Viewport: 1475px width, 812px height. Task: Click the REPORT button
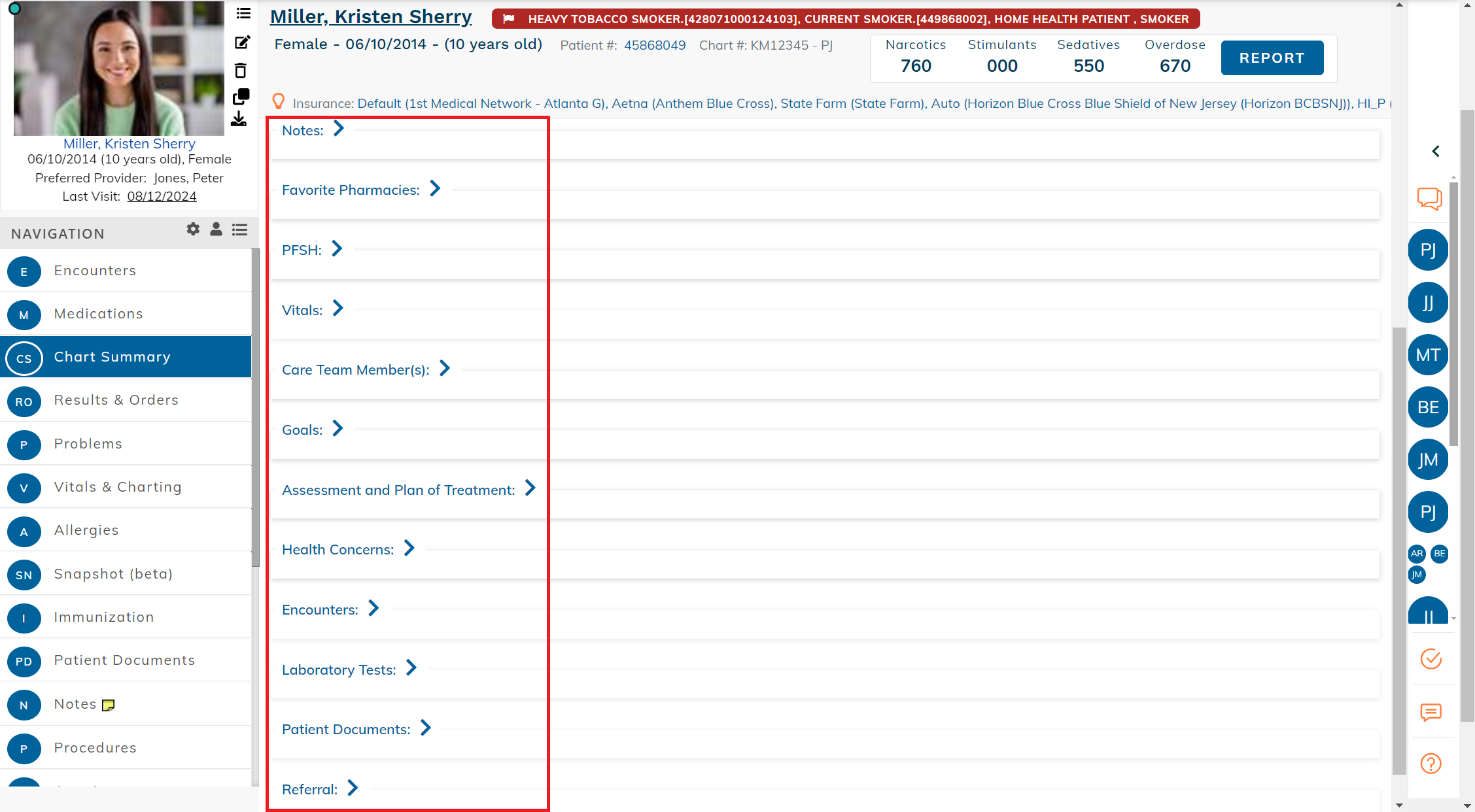point(1272,58)
